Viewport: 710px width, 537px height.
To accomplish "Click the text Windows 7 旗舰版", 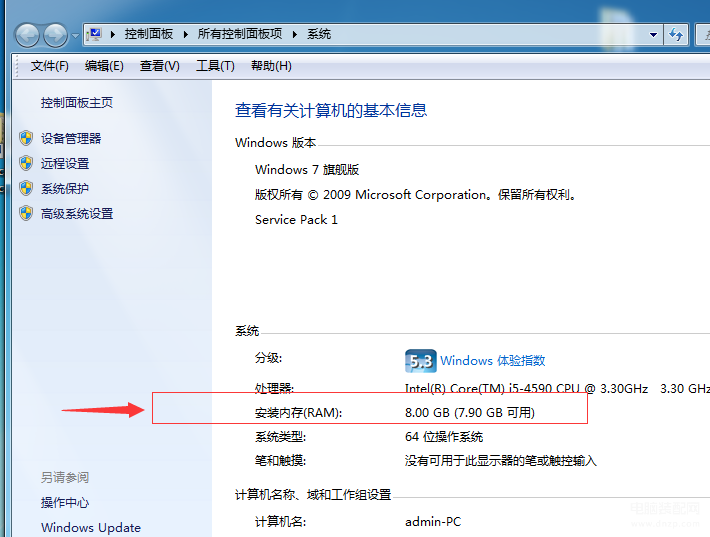I will (x=307, y=170).
